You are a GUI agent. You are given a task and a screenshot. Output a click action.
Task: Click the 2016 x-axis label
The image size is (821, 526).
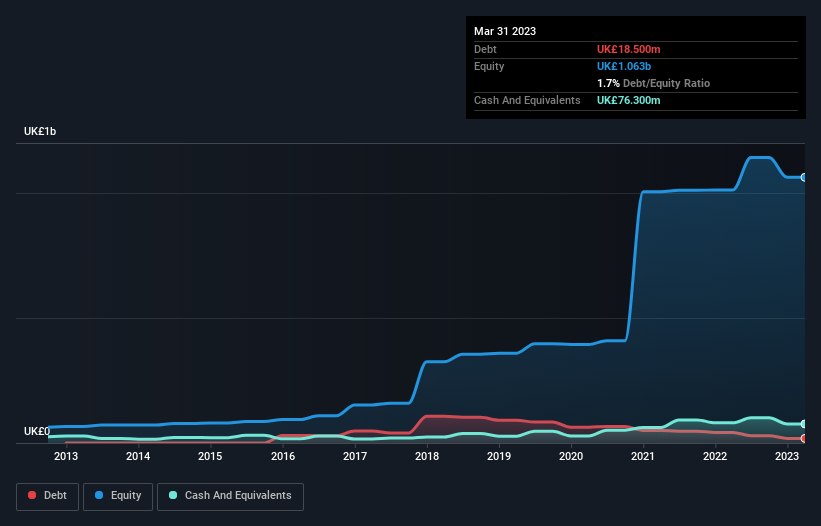click(283, 456)
